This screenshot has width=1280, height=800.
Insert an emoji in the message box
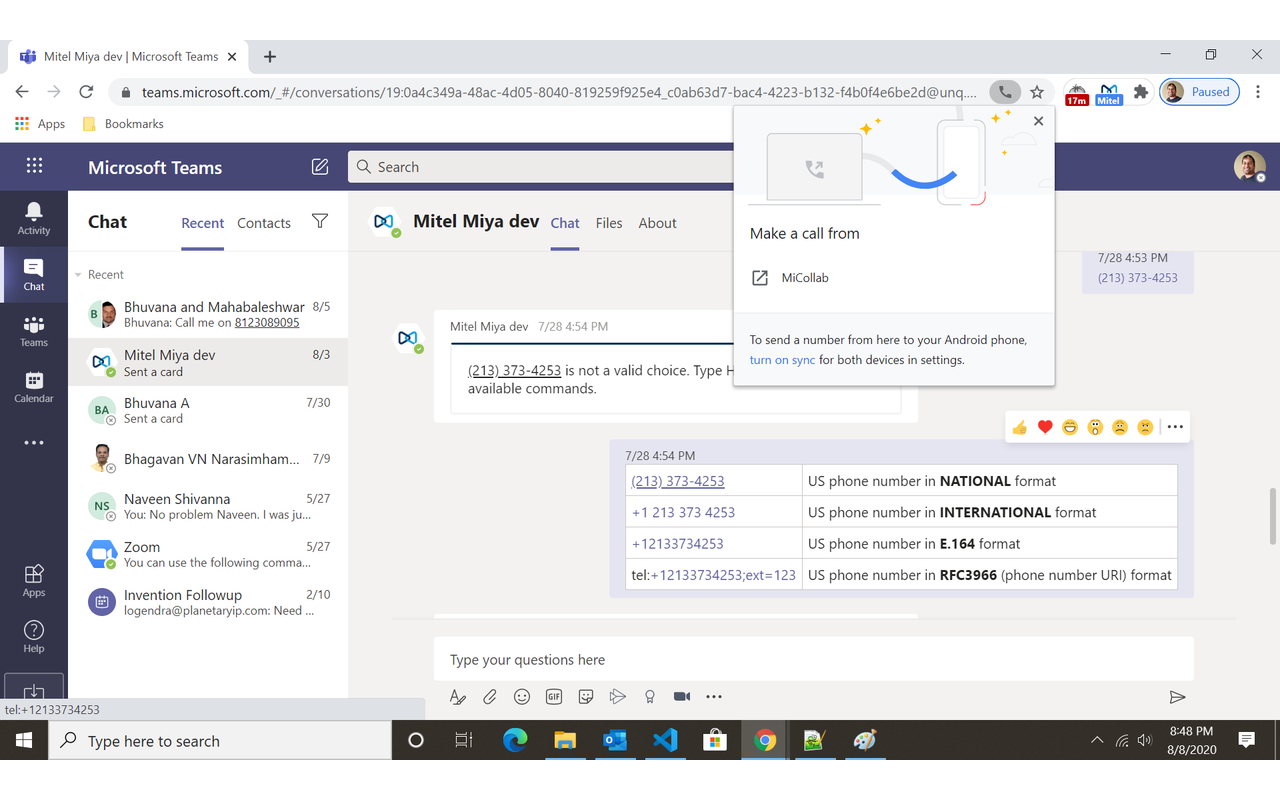[x=521, y=696]
